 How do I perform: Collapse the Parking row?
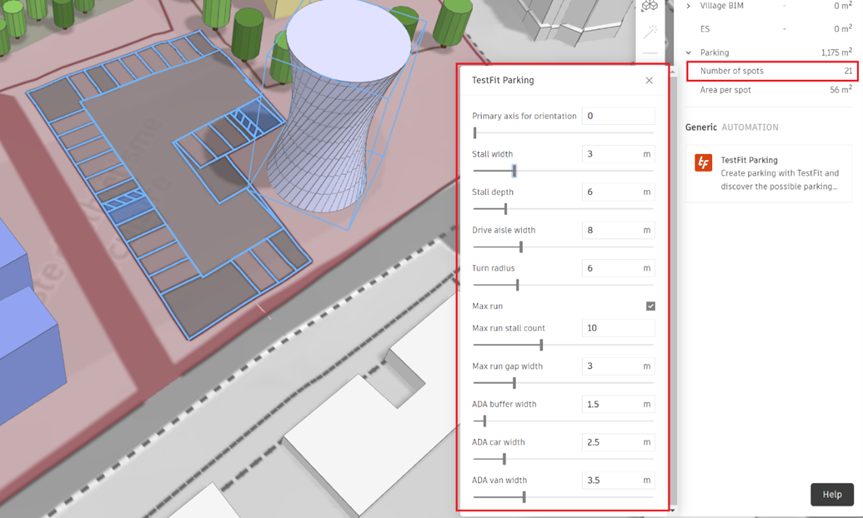(x=689, y=52)
